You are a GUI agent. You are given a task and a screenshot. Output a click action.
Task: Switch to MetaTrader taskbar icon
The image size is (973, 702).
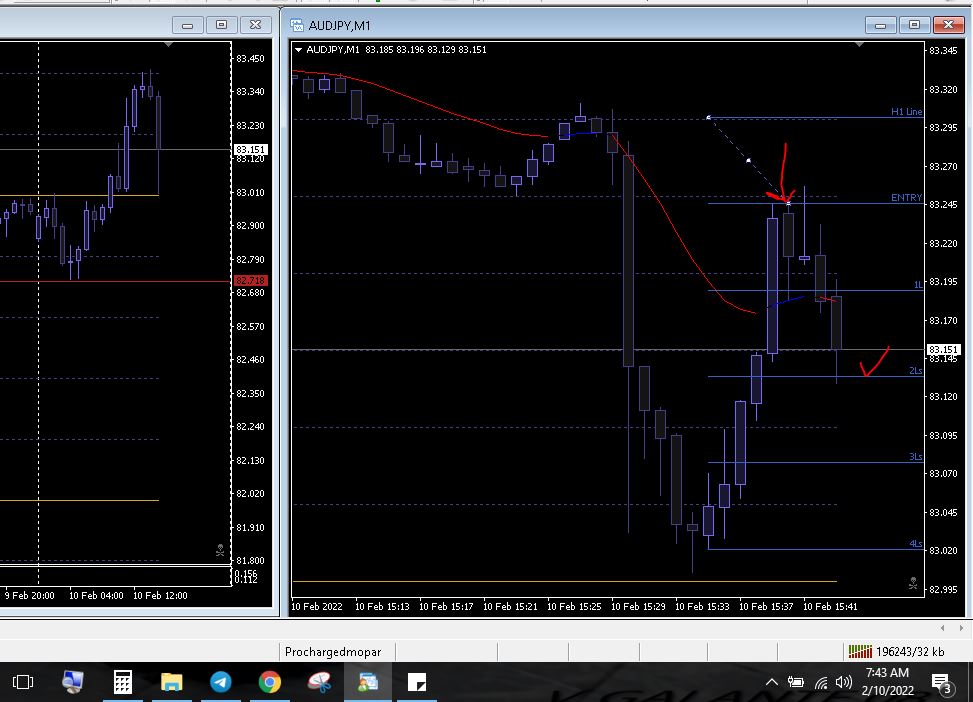pyautogui.click(x=368, y=682)
